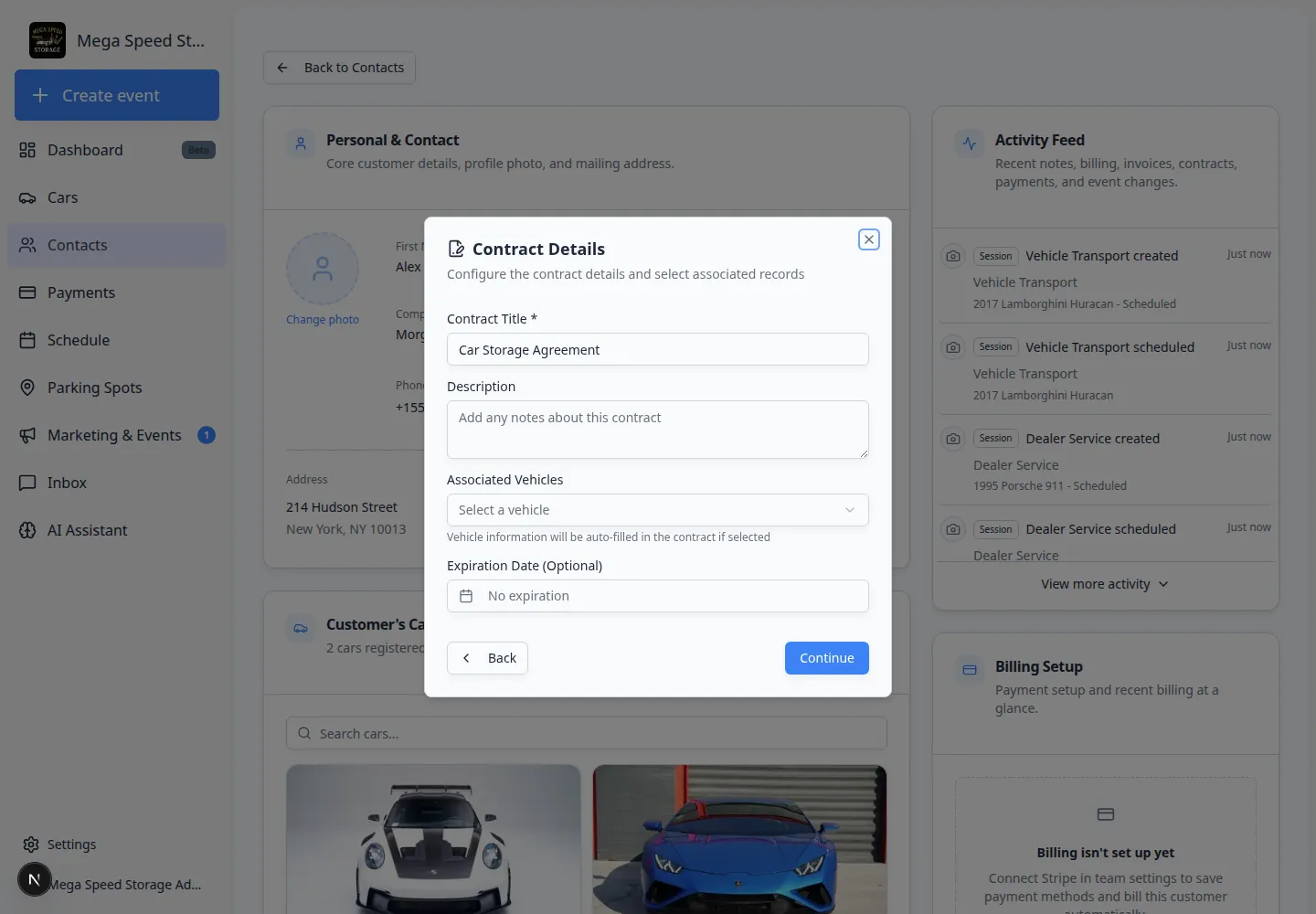
Task: Click the '214 Hudson Street' address
Action: 342,507
